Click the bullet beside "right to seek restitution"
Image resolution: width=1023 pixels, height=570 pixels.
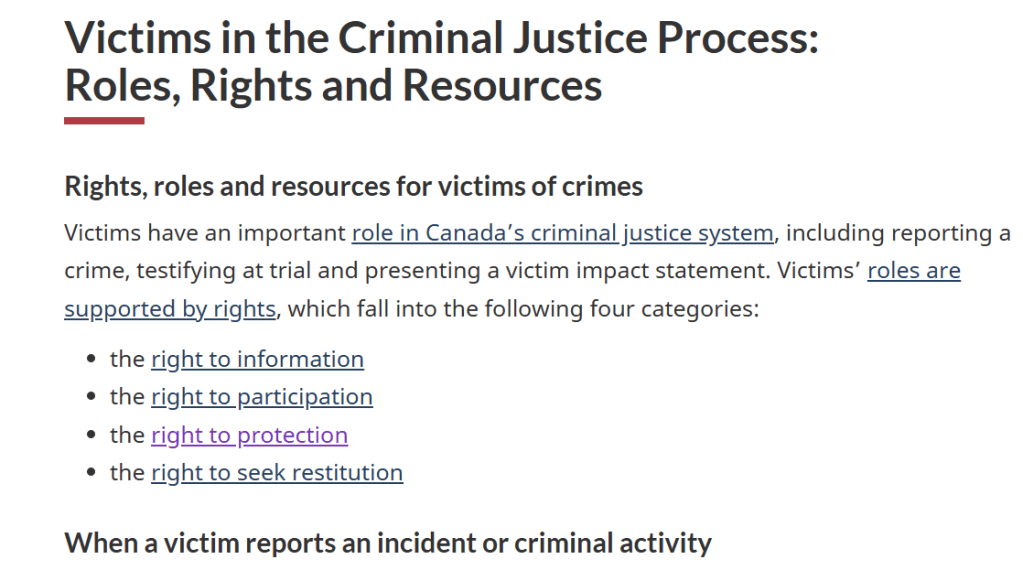coord(92,473)
